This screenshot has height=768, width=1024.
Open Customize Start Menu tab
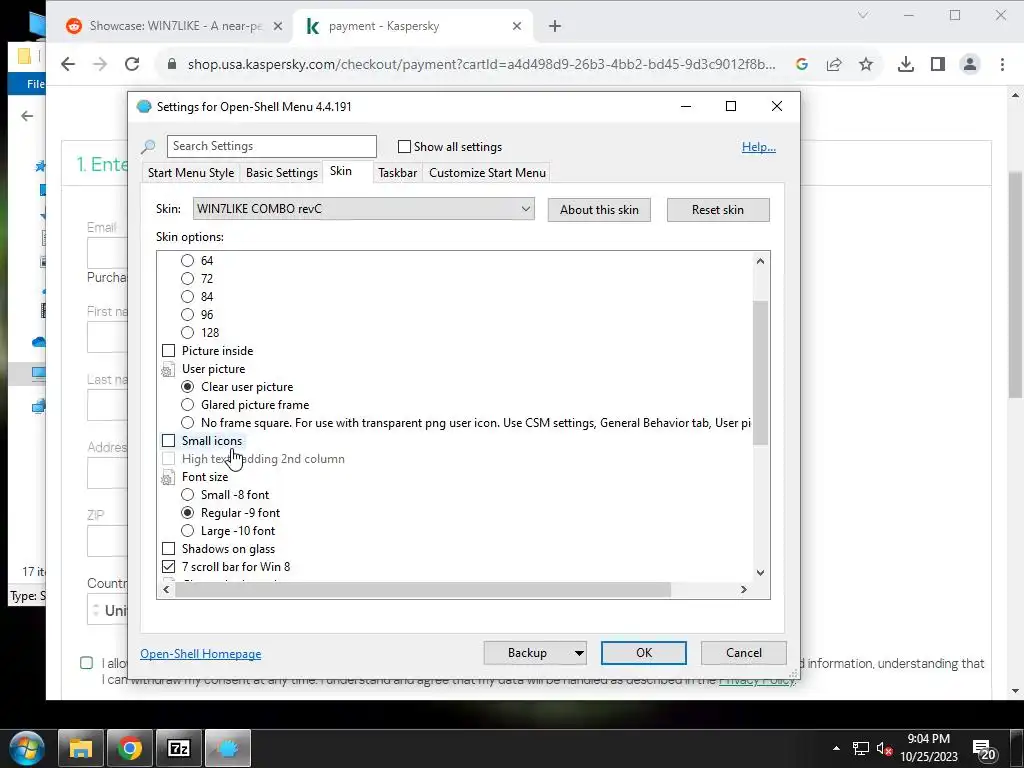point(487,173)
